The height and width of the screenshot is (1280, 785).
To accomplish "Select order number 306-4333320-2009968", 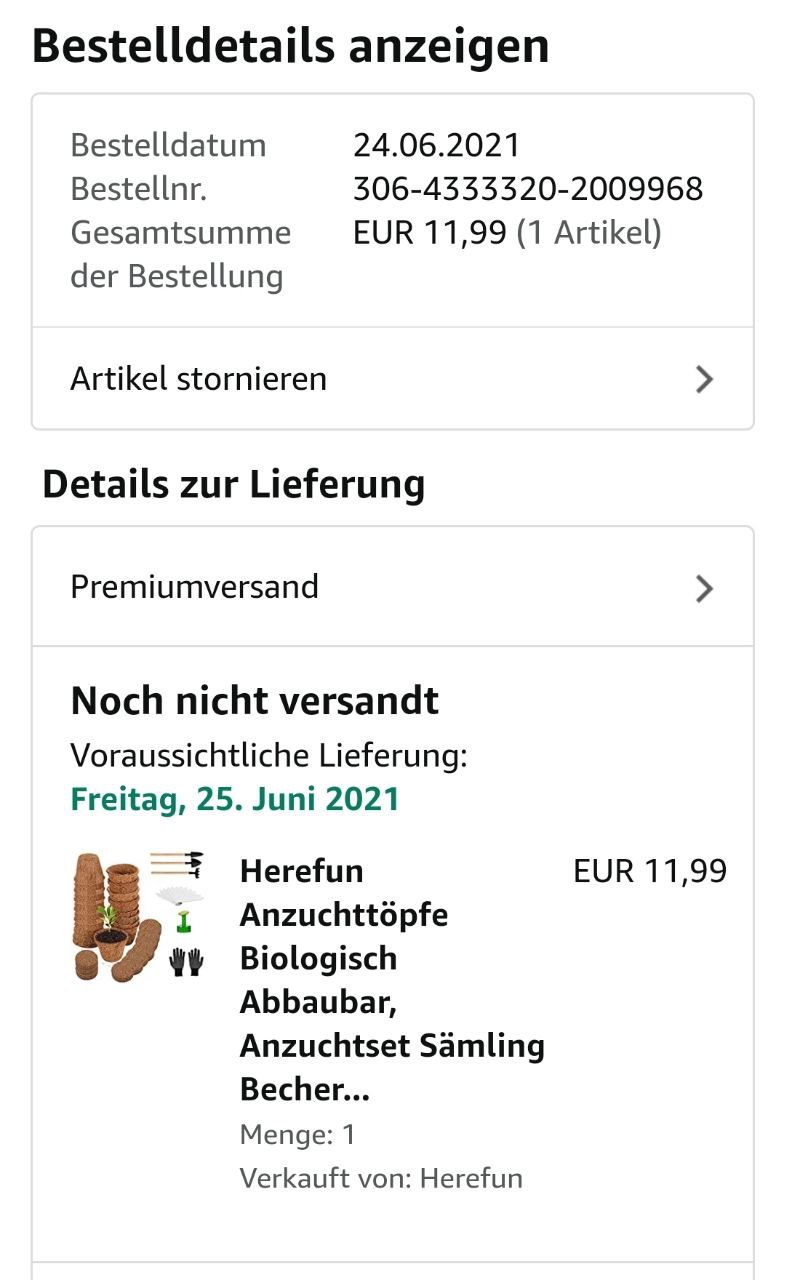I will click(527, 189).
